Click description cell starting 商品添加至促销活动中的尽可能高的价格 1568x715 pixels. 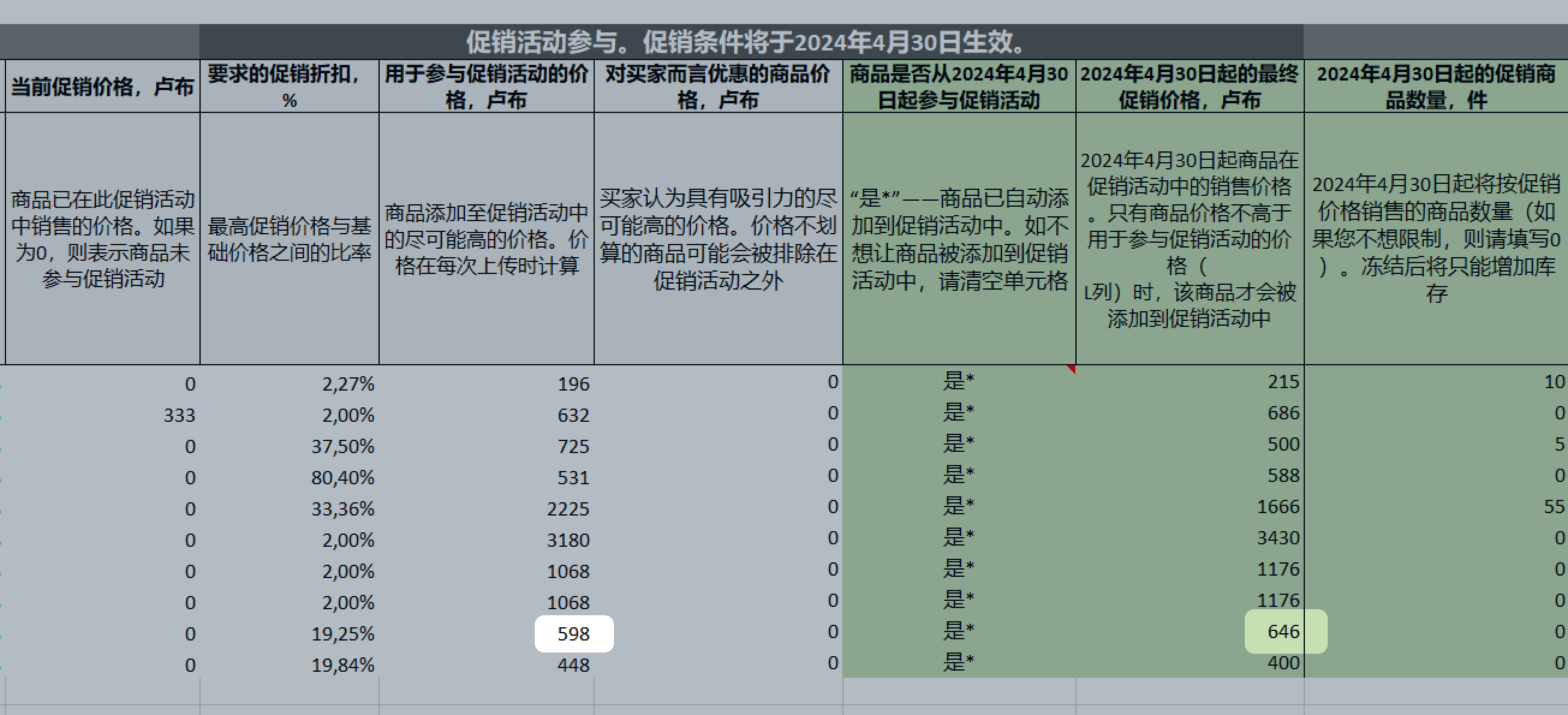(x=487, y=239)
